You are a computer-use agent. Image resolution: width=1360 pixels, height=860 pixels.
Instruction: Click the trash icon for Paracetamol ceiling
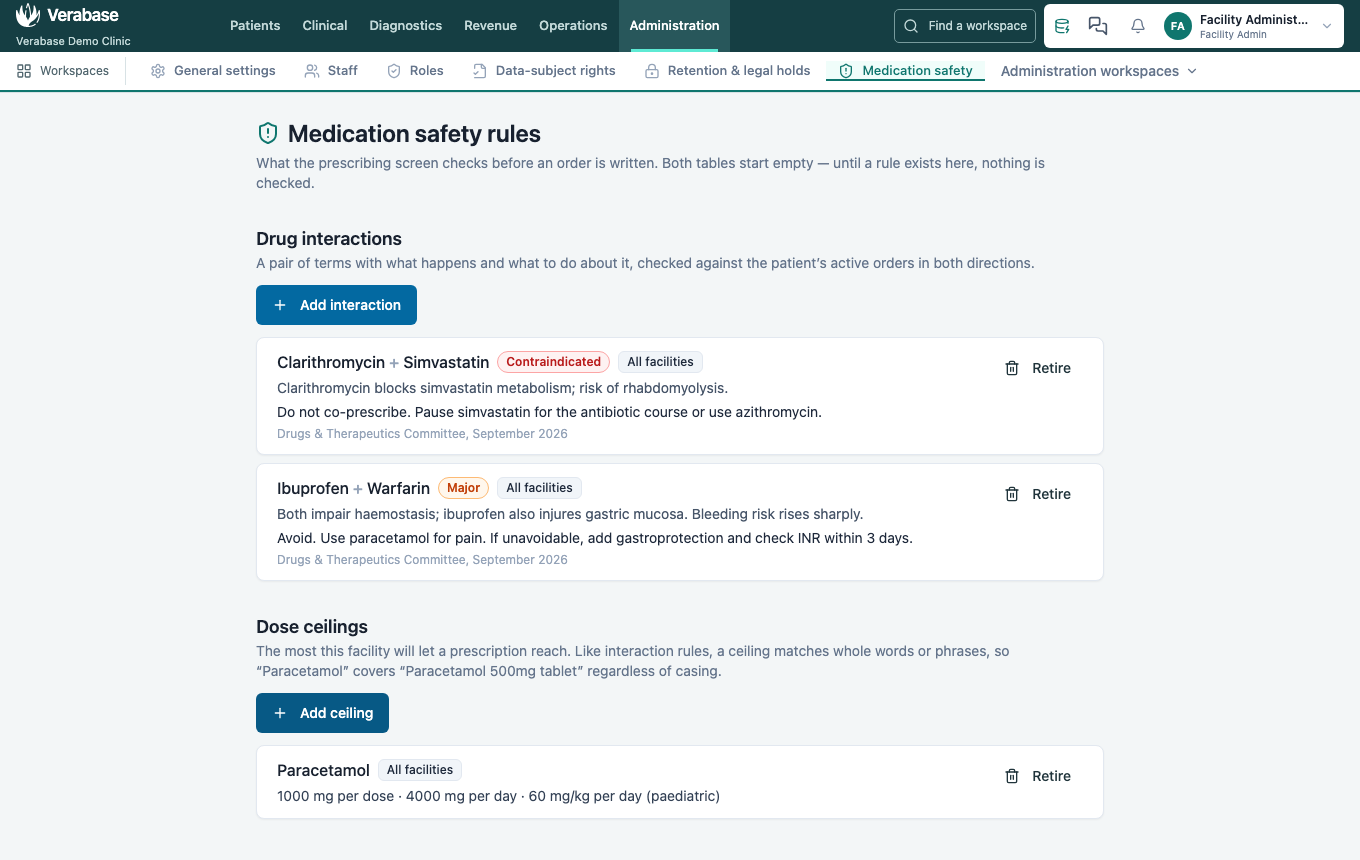pos(1012,776)
